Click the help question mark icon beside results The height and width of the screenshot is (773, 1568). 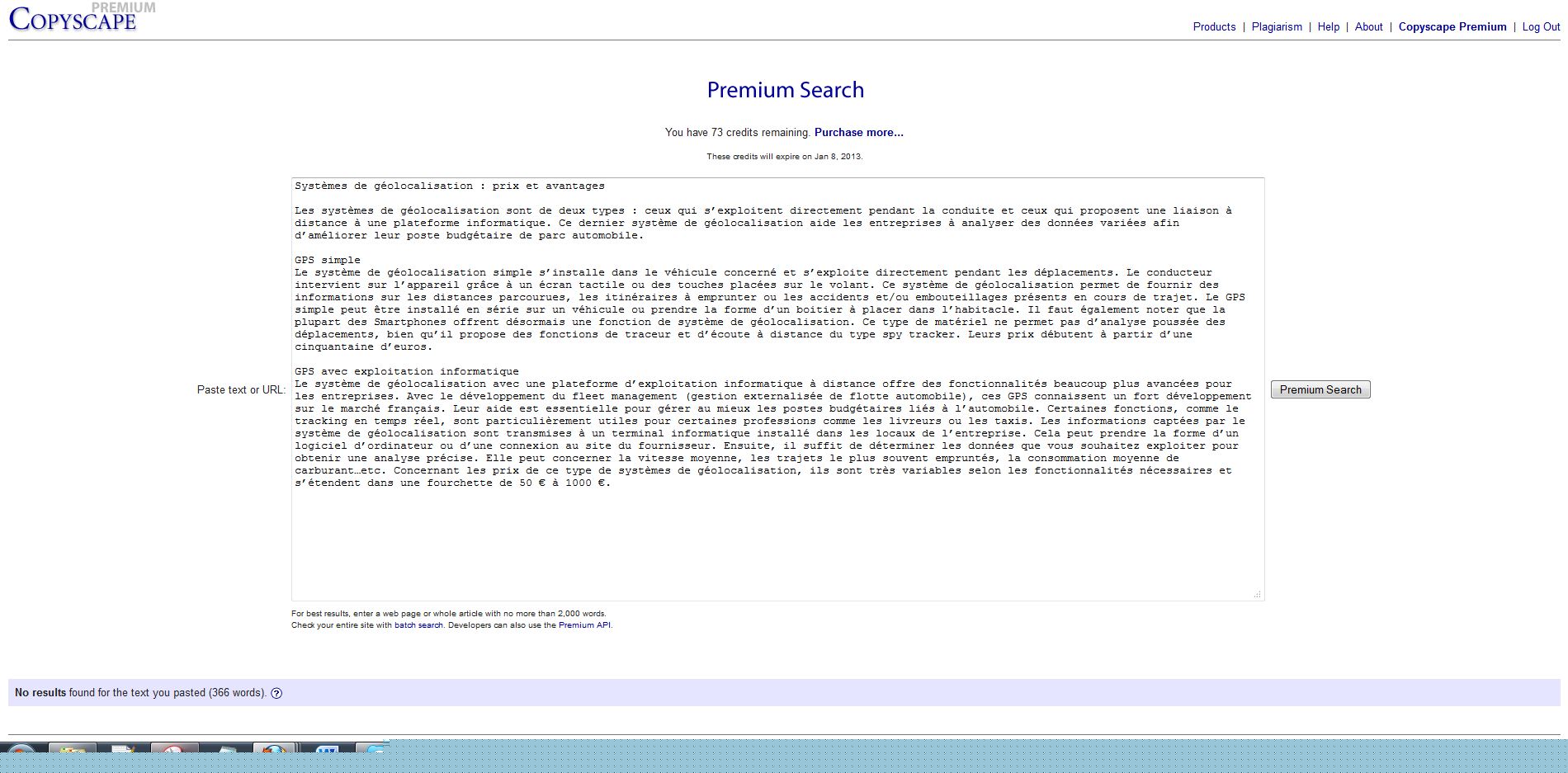[x=276, y=693]
